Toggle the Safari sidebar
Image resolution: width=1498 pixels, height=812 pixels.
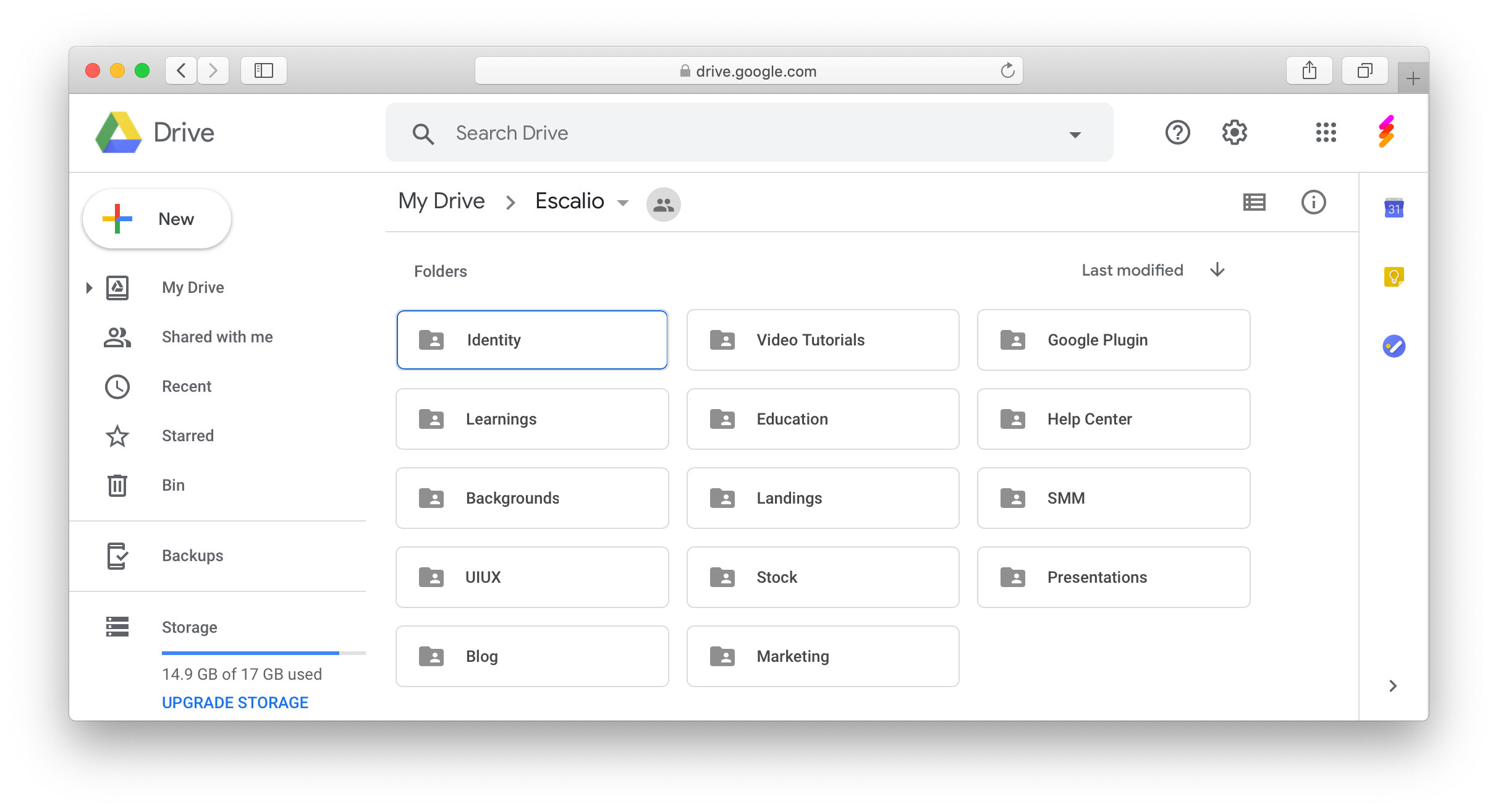[264, 70]
